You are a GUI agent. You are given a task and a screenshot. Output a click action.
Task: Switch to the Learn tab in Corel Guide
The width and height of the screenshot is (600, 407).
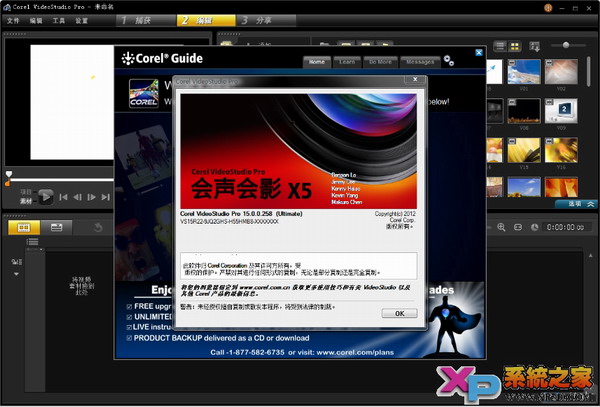point(347,62)
